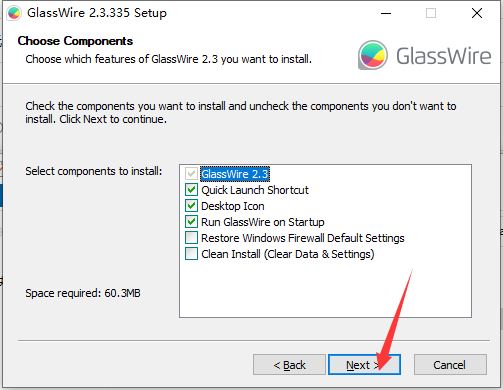503x390 pixels.
Task: Minimize the GlassWire Setup window
Action: coord(386,13)
